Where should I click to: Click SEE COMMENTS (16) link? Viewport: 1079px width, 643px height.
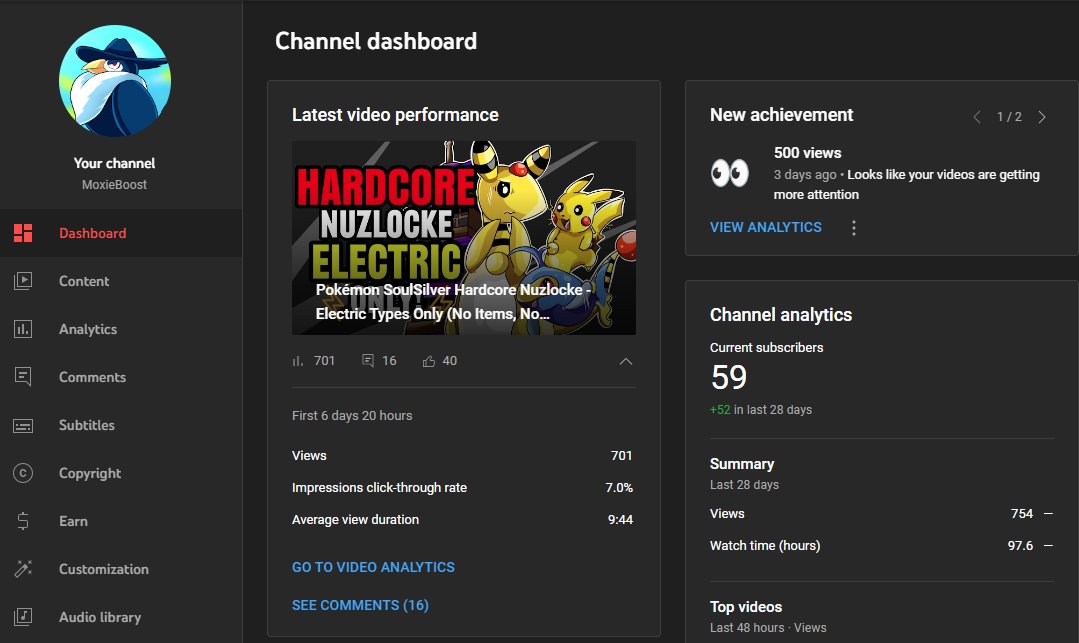pos(360,605)
